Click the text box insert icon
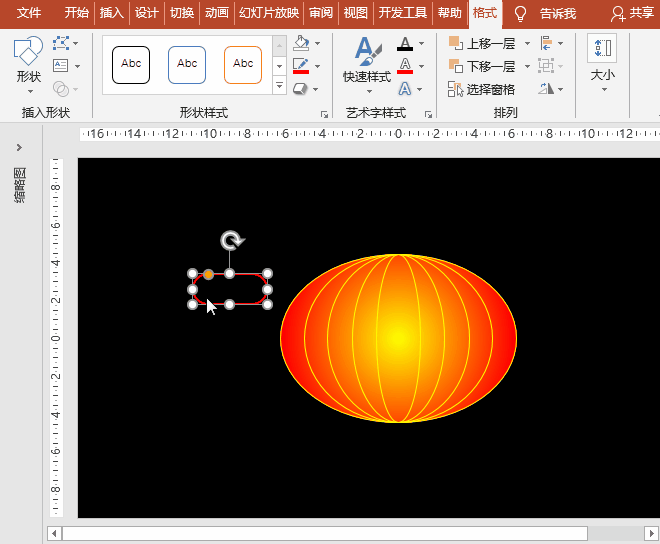This screenshot has width=660, height=544. pos(61,66)
